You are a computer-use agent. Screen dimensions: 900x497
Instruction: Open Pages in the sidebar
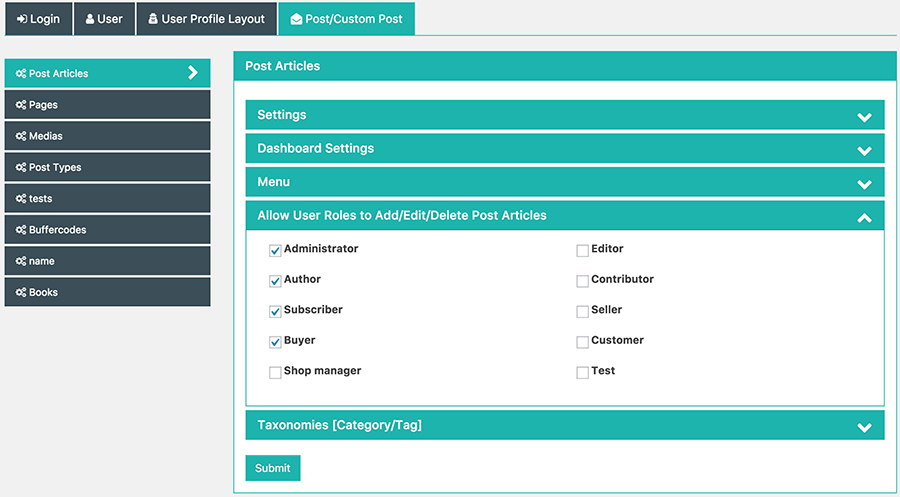[x=107, y=104]
